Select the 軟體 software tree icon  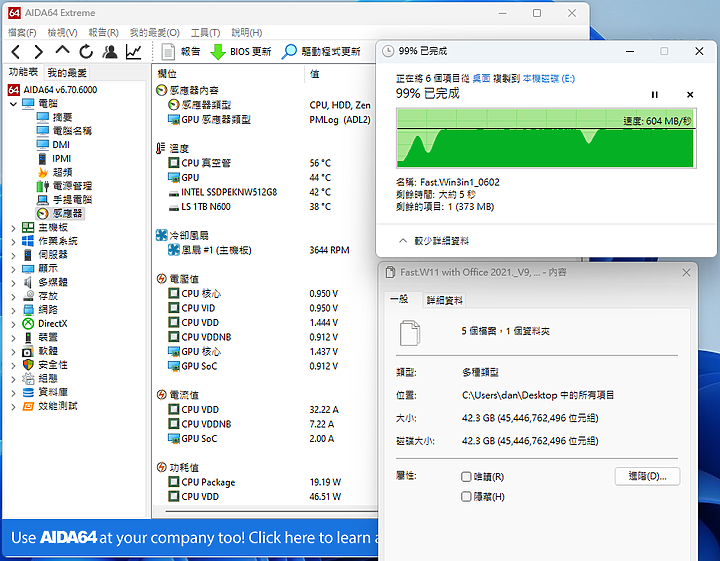(28, 351)
